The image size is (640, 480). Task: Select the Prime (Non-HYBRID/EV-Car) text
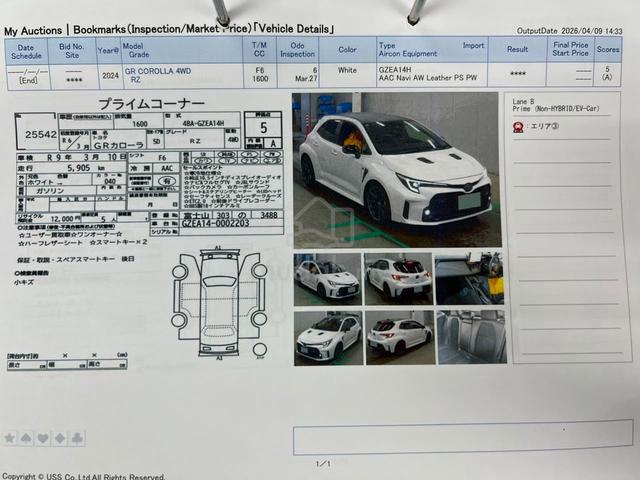556,109
